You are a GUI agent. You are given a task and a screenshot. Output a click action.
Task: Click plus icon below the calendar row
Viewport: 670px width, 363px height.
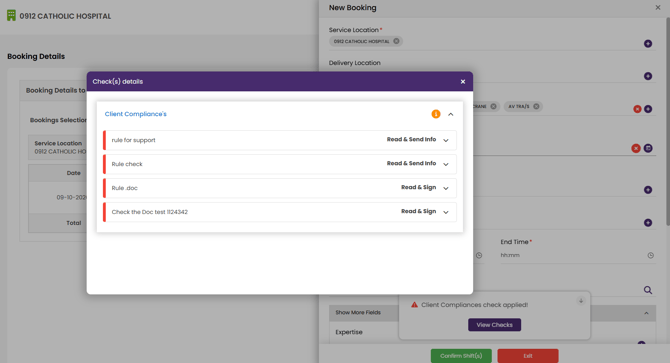point(648,190)
